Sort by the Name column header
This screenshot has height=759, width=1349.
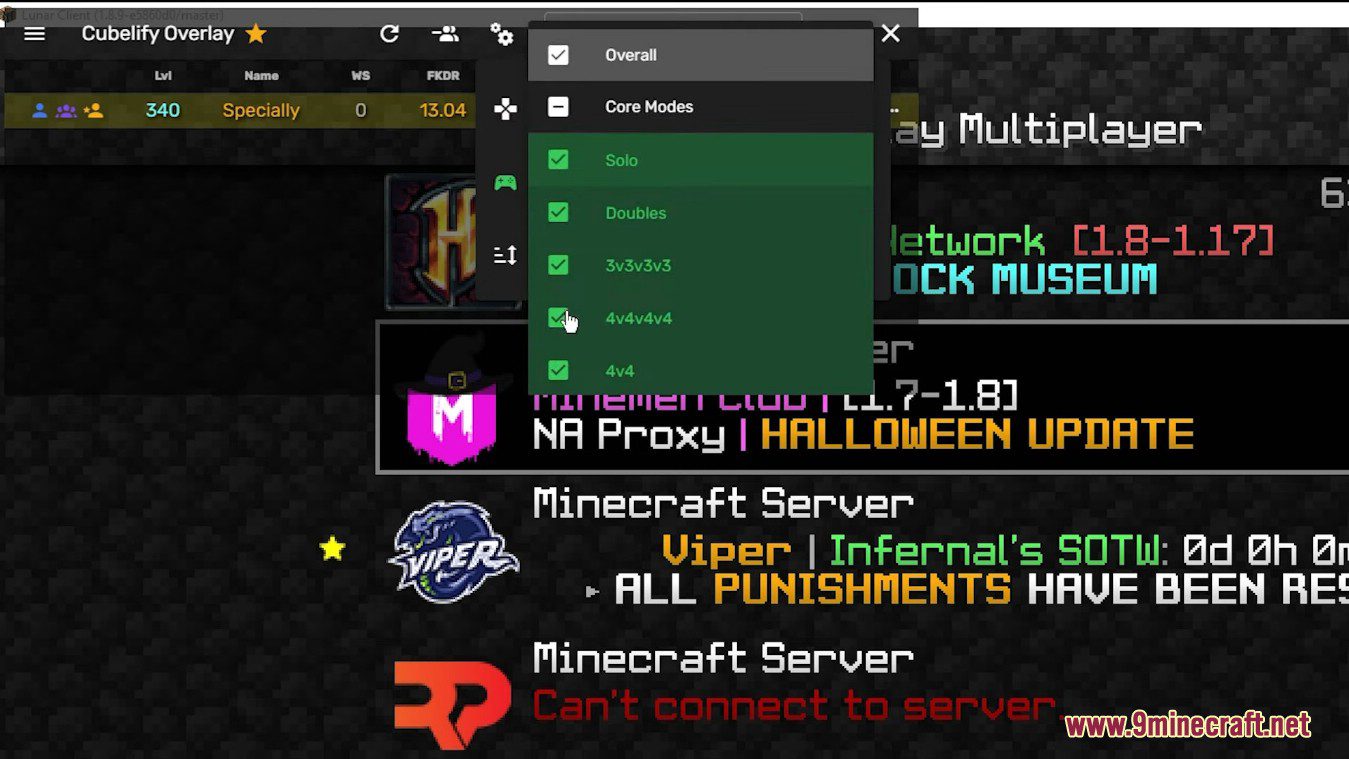coord(261,76)
